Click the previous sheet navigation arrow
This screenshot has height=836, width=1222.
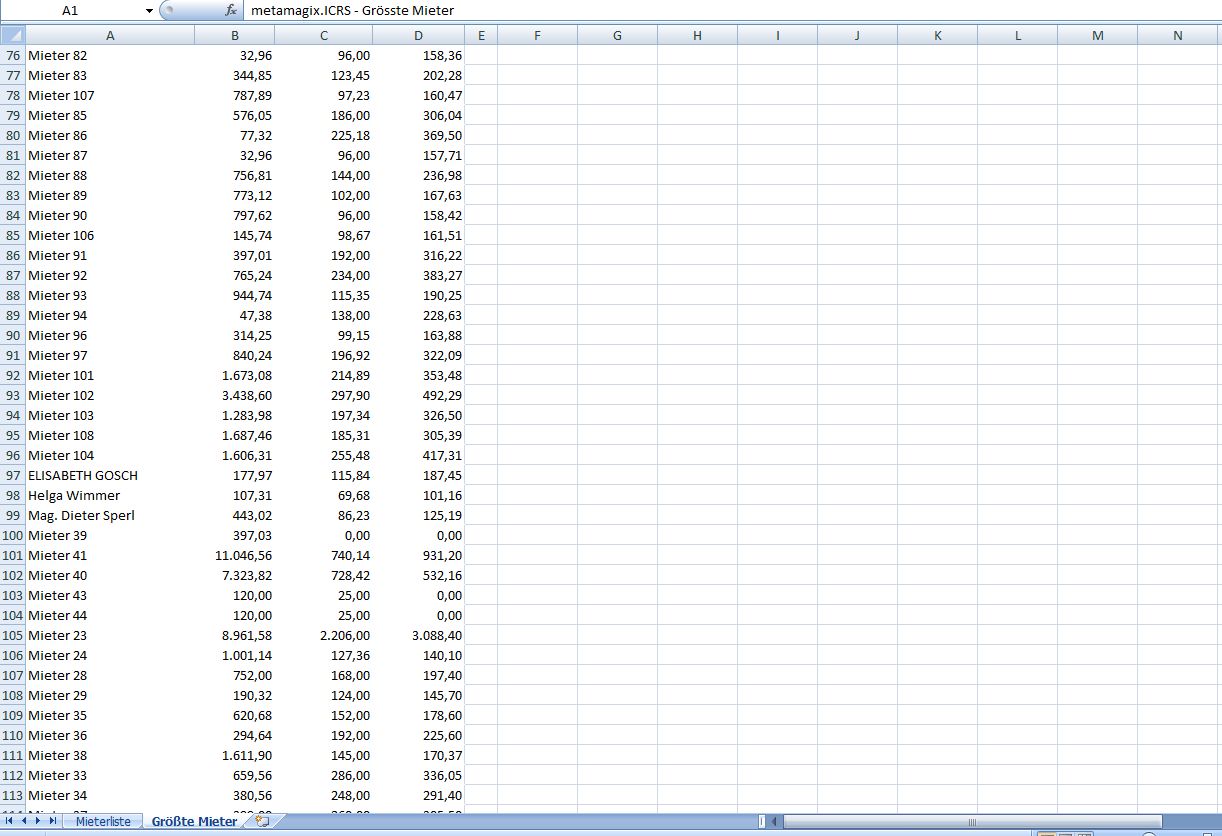(x=24, y=821)
